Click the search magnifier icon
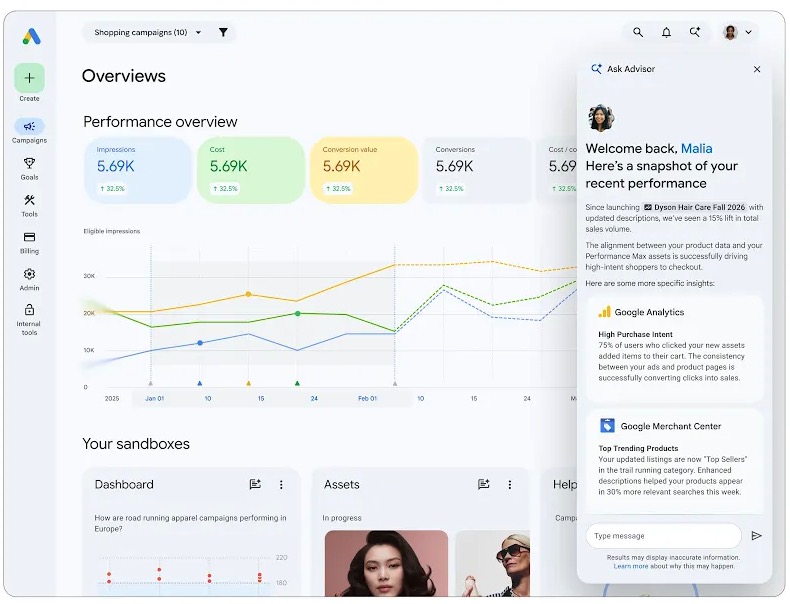This screenshot has width=790, height=604. (x=638, y=32)
